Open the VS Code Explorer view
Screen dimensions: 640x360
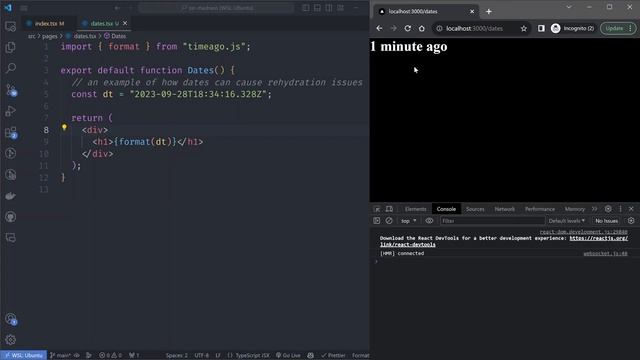point(11,47)
